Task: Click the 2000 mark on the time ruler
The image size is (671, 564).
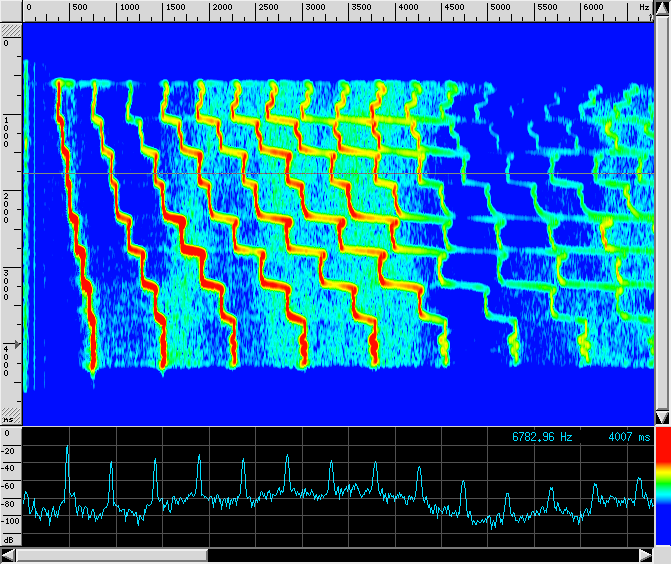Action: [7, 204]
